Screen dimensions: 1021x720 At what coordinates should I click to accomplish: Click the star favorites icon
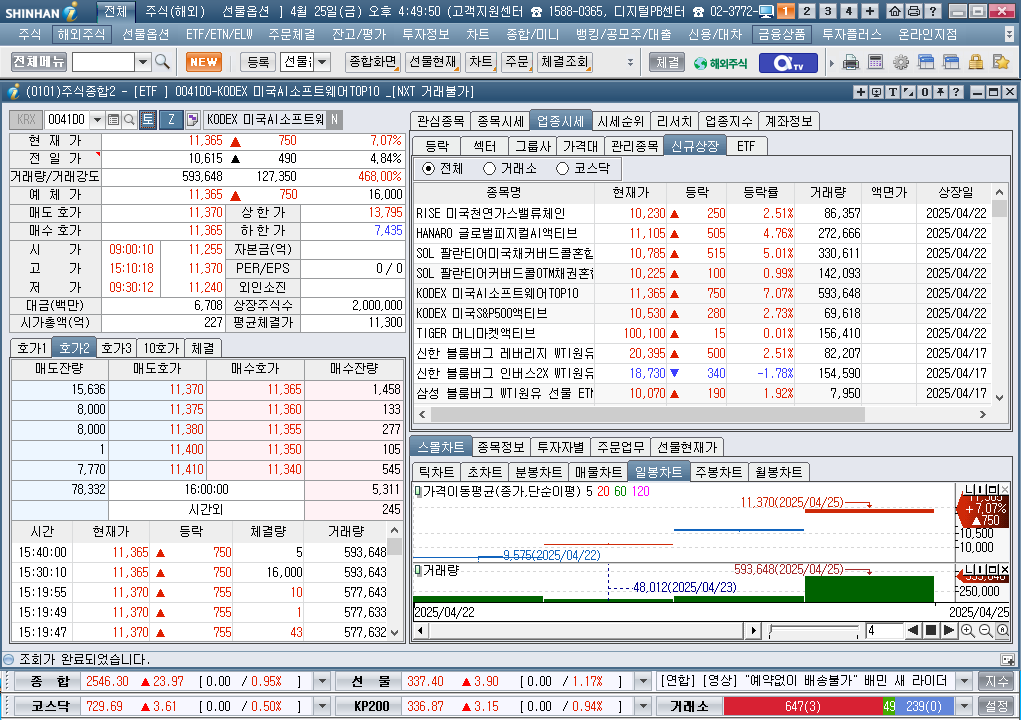(1001, 62)
